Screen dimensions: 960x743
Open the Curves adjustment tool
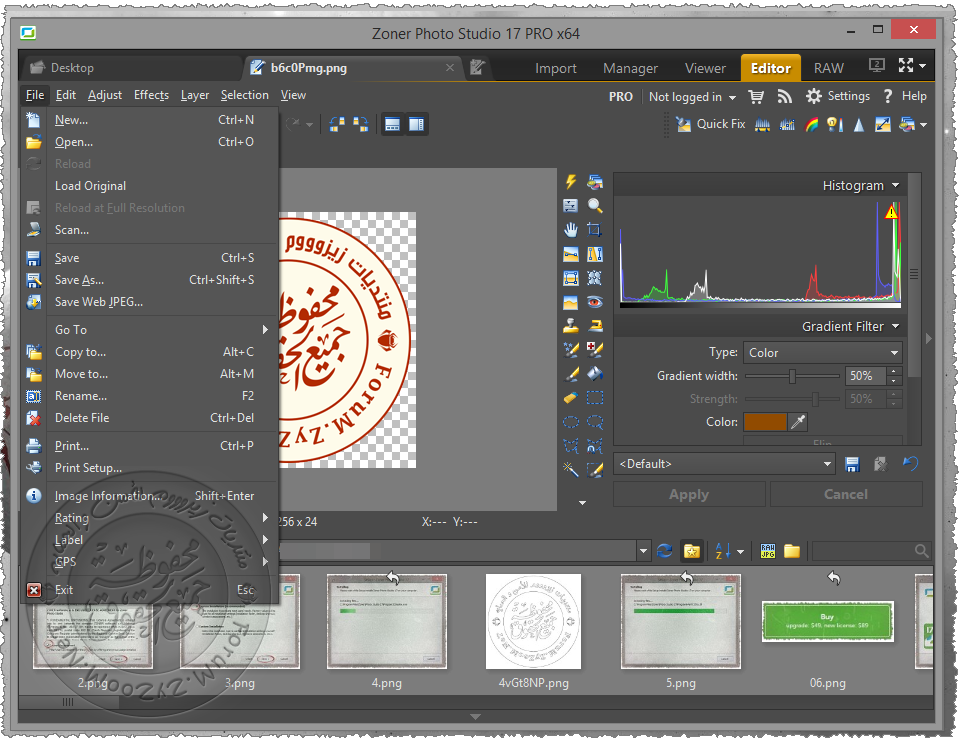click(787, 125)
